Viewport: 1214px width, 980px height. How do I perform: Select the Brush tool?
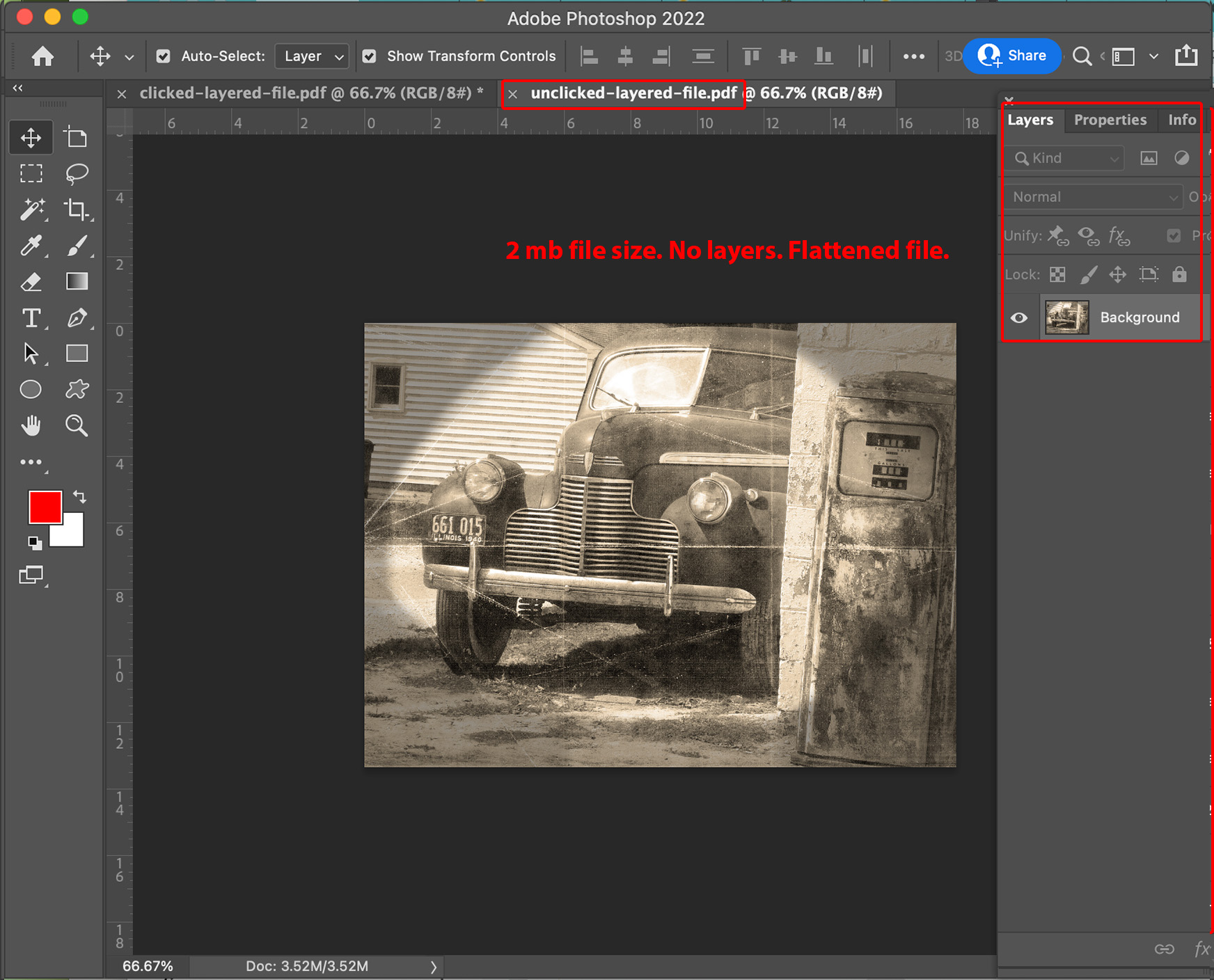pos(79,246)
